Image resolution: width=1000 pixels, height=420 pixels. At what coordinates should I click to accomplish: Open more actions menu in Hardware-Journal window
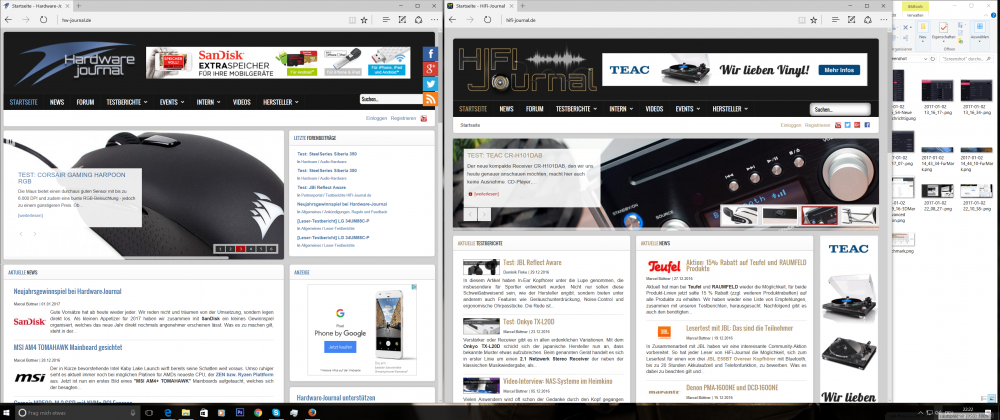click(x=436, y=20)
